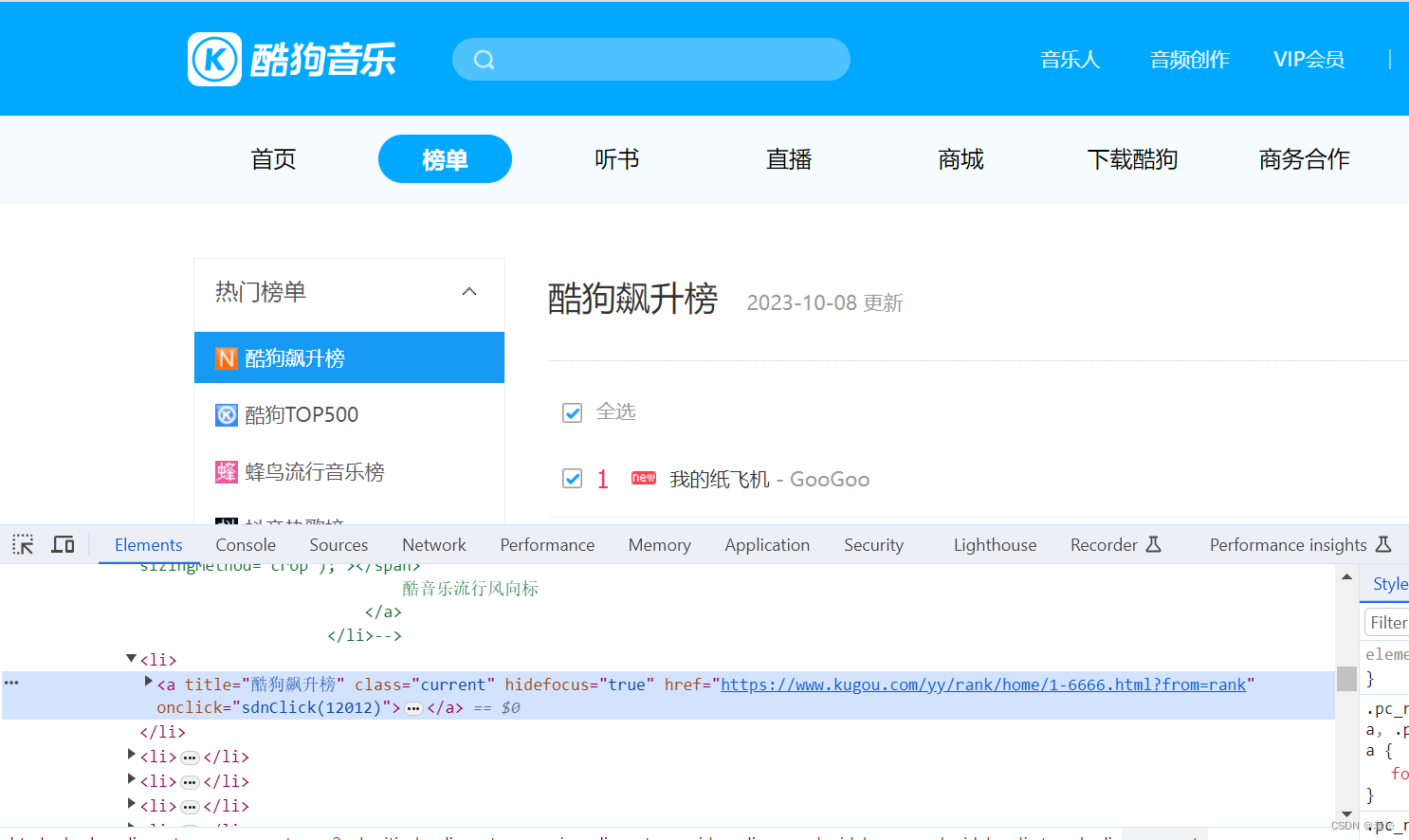Click the pink icon beside 蜂鸟流行音乐榜

pyautogui.click(x=227, y=471)
